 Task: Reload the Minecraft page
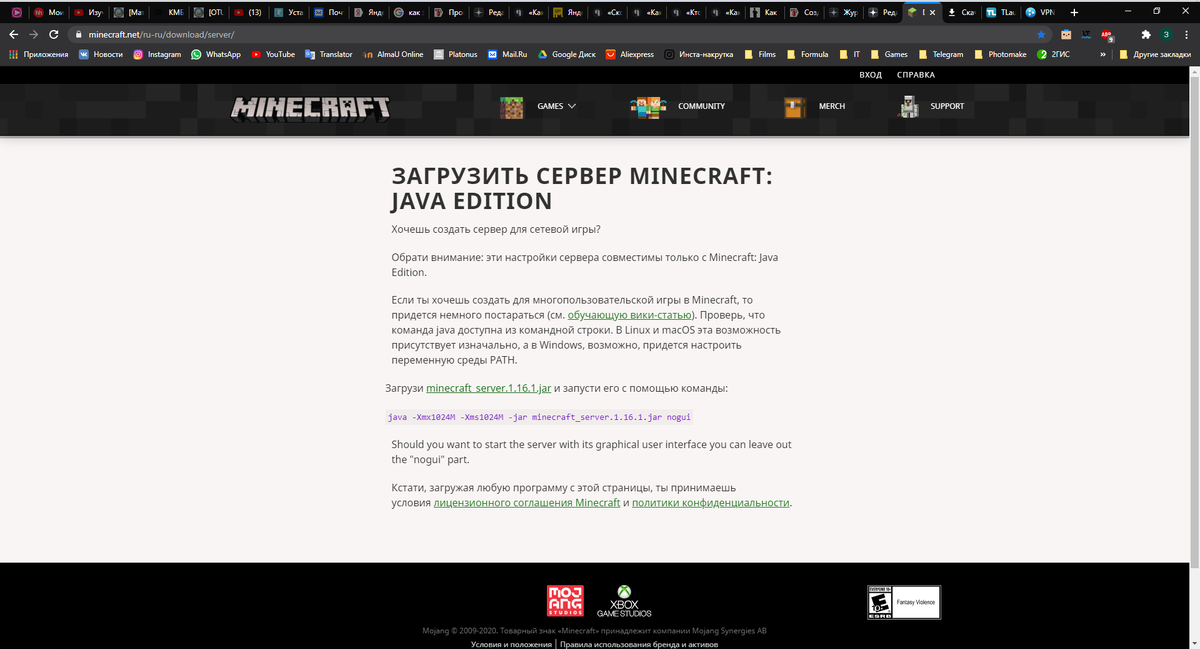(54, 34)
